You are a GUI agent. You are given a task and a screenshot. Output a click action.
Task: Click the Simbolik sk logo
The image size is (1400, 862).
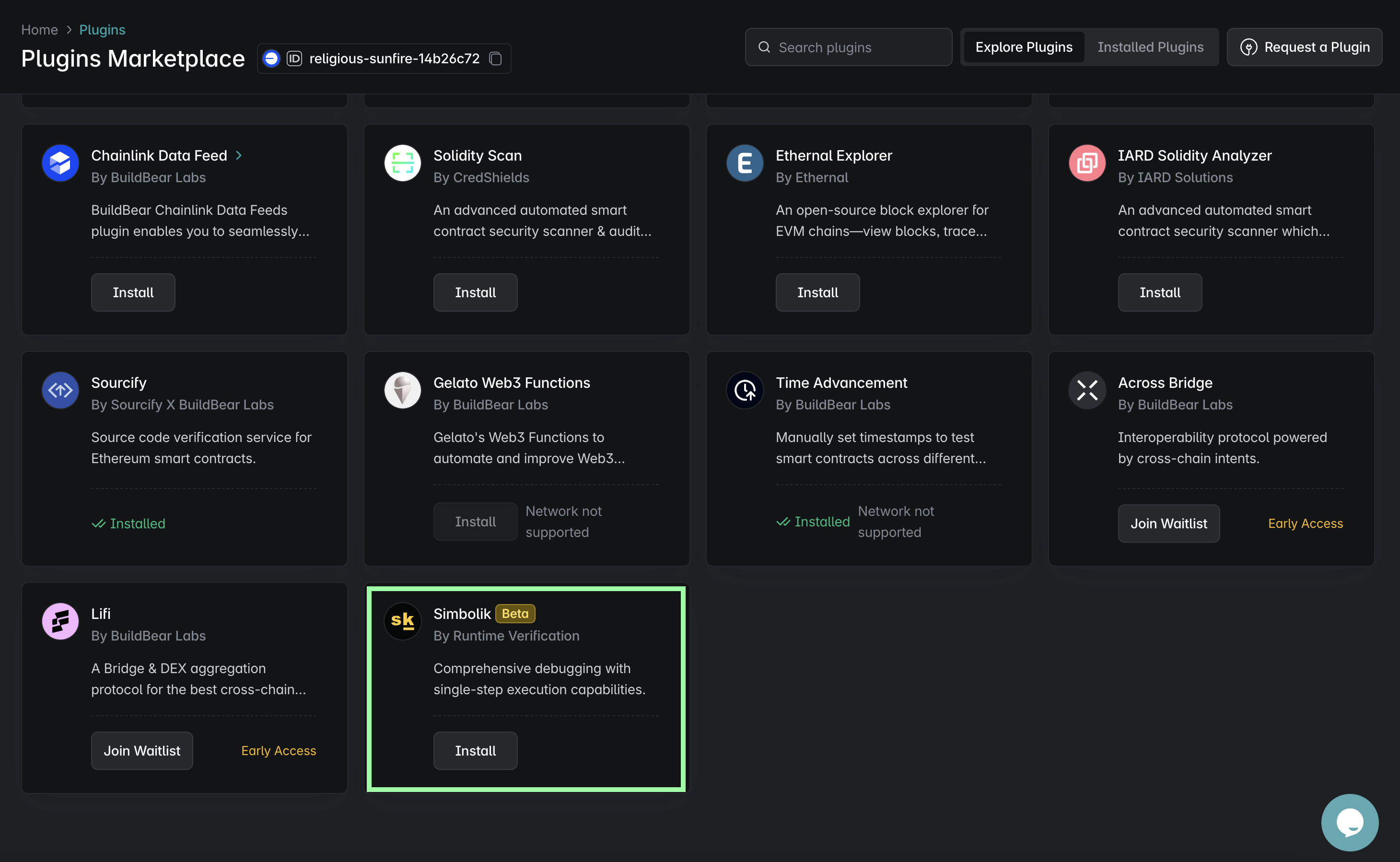click(402, 621)
